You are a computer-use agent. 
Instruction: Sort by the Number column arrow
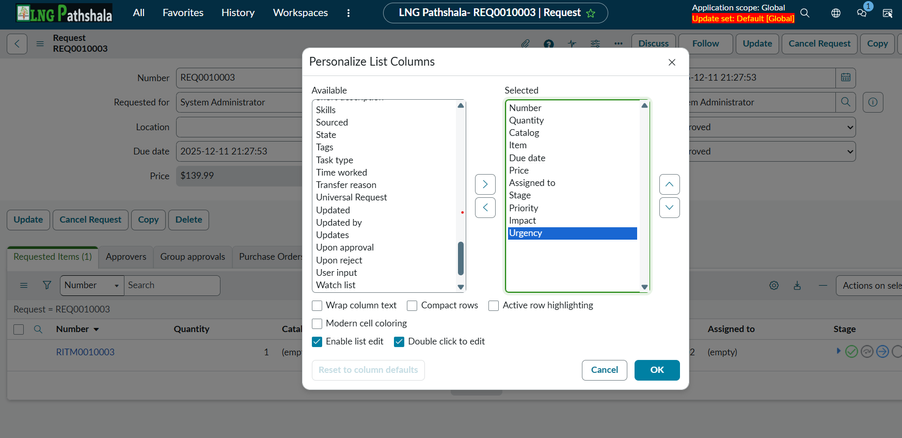tap(96, 330)
